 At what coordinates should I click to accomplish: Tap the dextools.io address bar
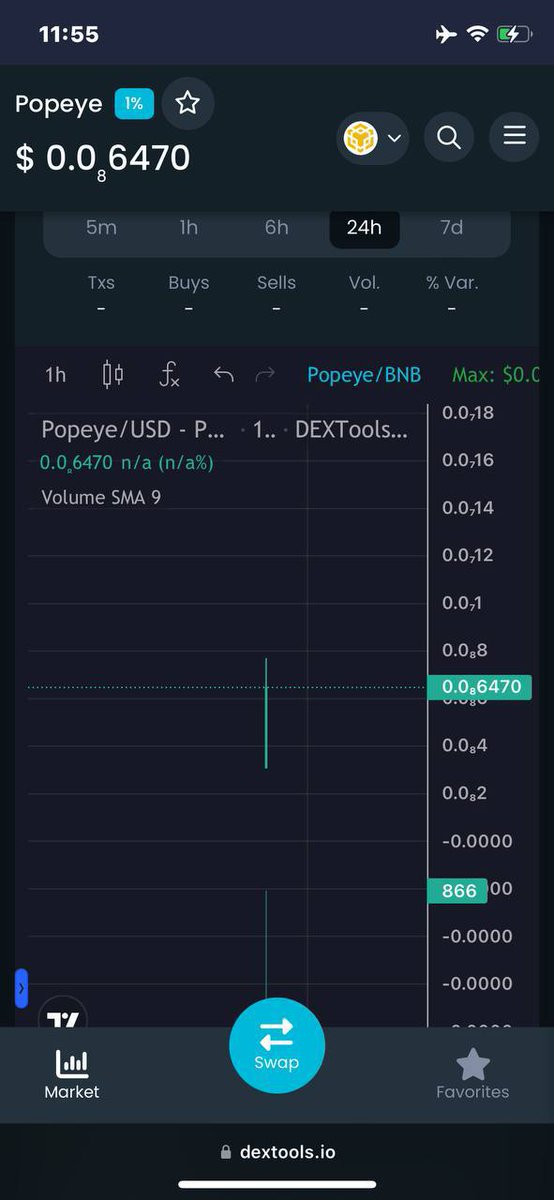point(277,1152)
